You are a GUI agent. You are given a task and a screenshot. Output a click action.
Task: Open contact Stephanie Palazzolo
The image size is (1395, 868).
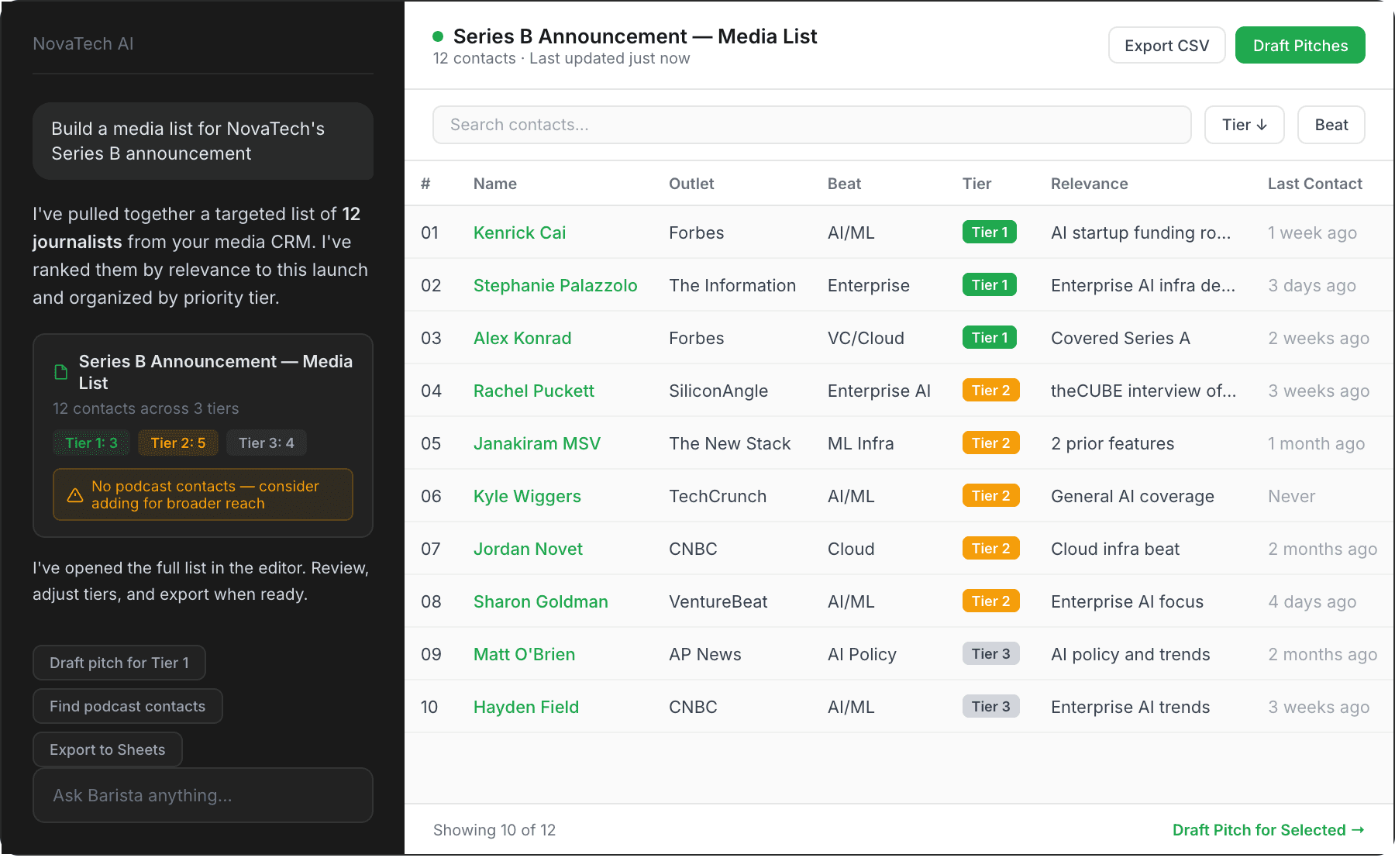click(x=555, y=285)
